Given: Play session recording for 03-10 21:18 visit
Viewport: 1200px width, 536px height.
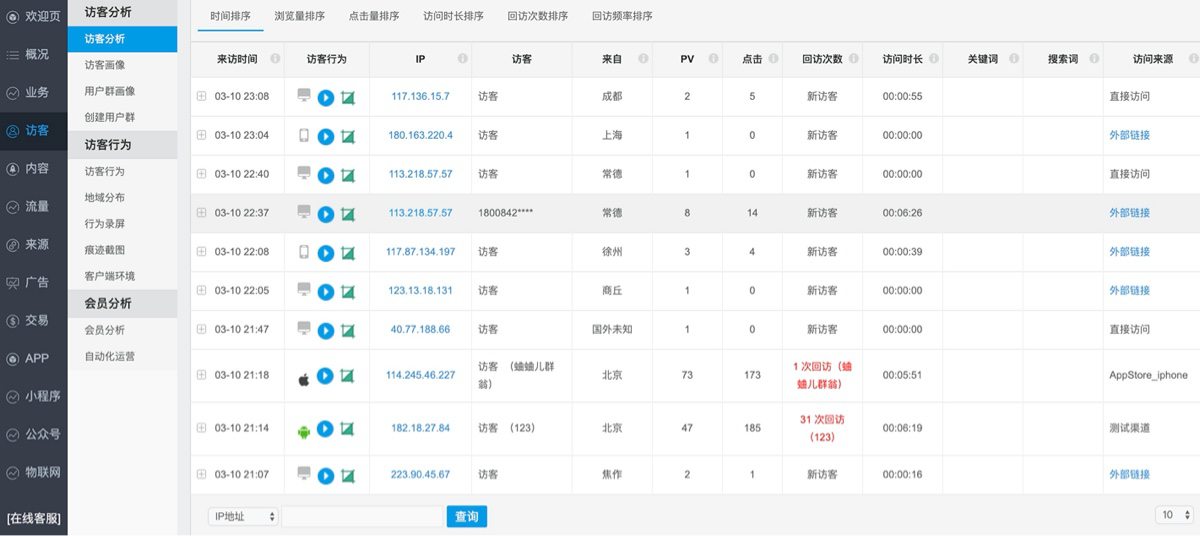Looking at the screenshot, I should [x=325, y=376].
